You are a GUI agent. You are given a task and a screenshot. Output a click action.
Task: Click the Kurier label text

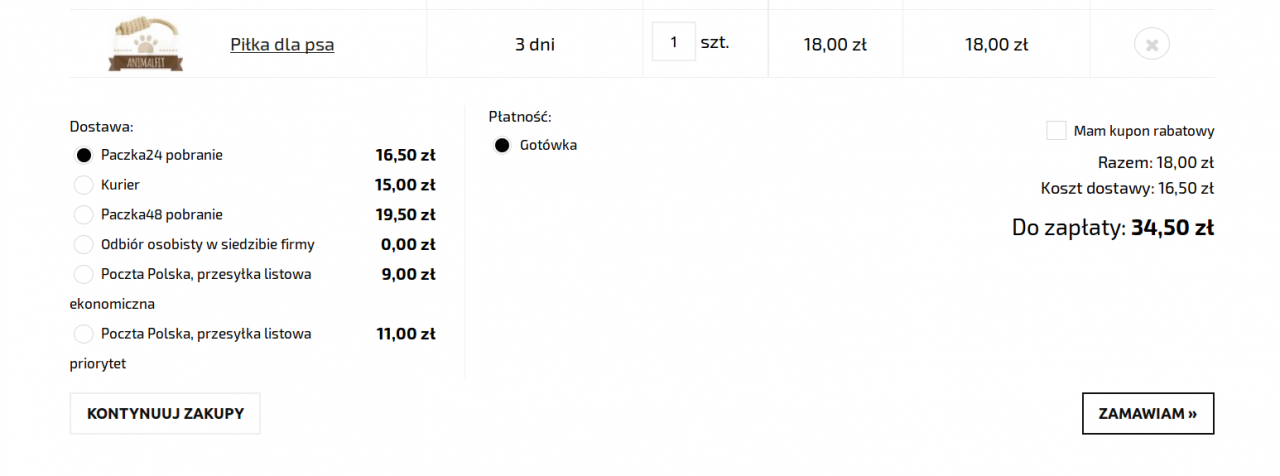tap(120, 185)
